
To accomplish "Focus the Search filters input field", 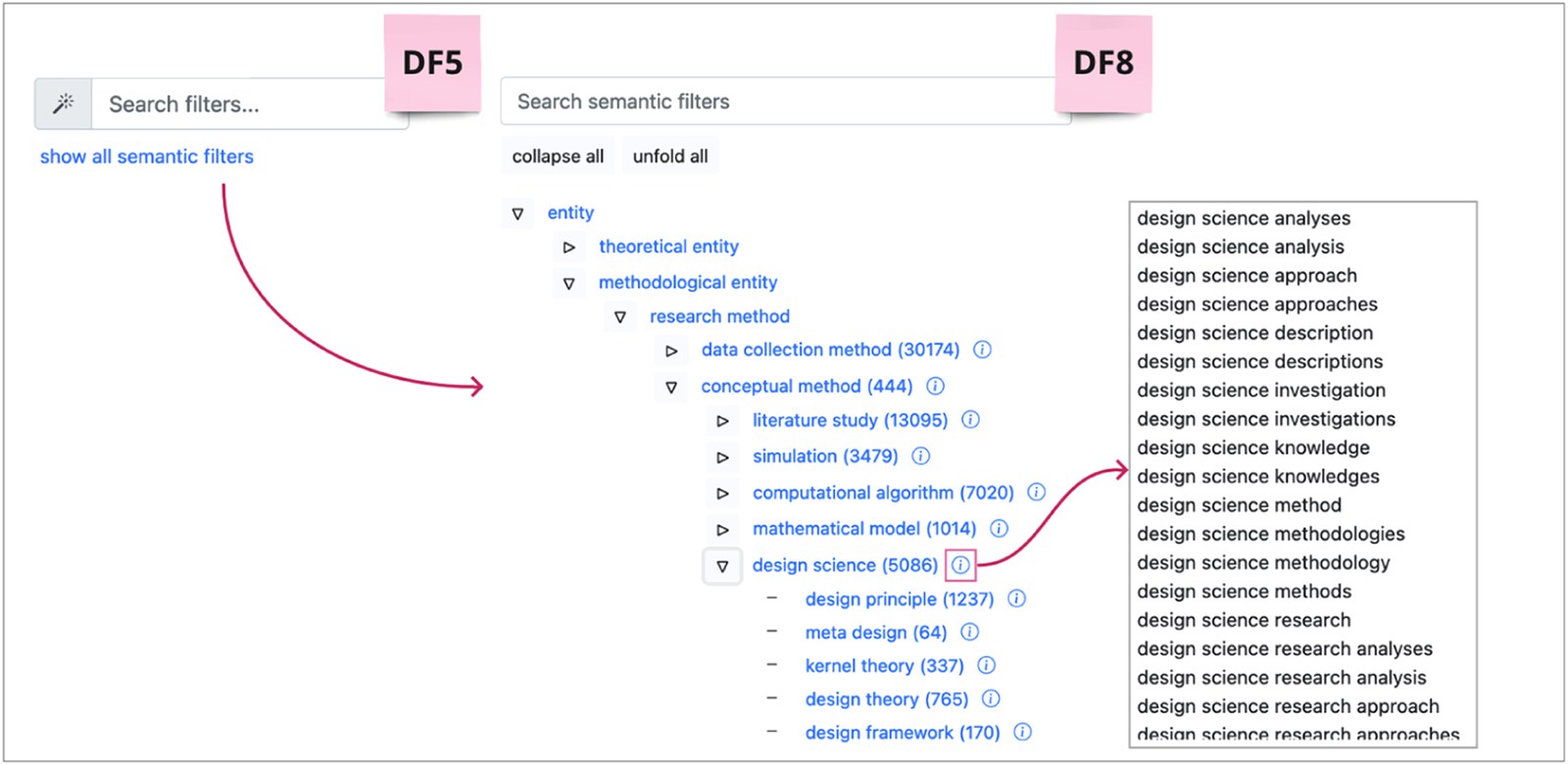I will point(250,104).
